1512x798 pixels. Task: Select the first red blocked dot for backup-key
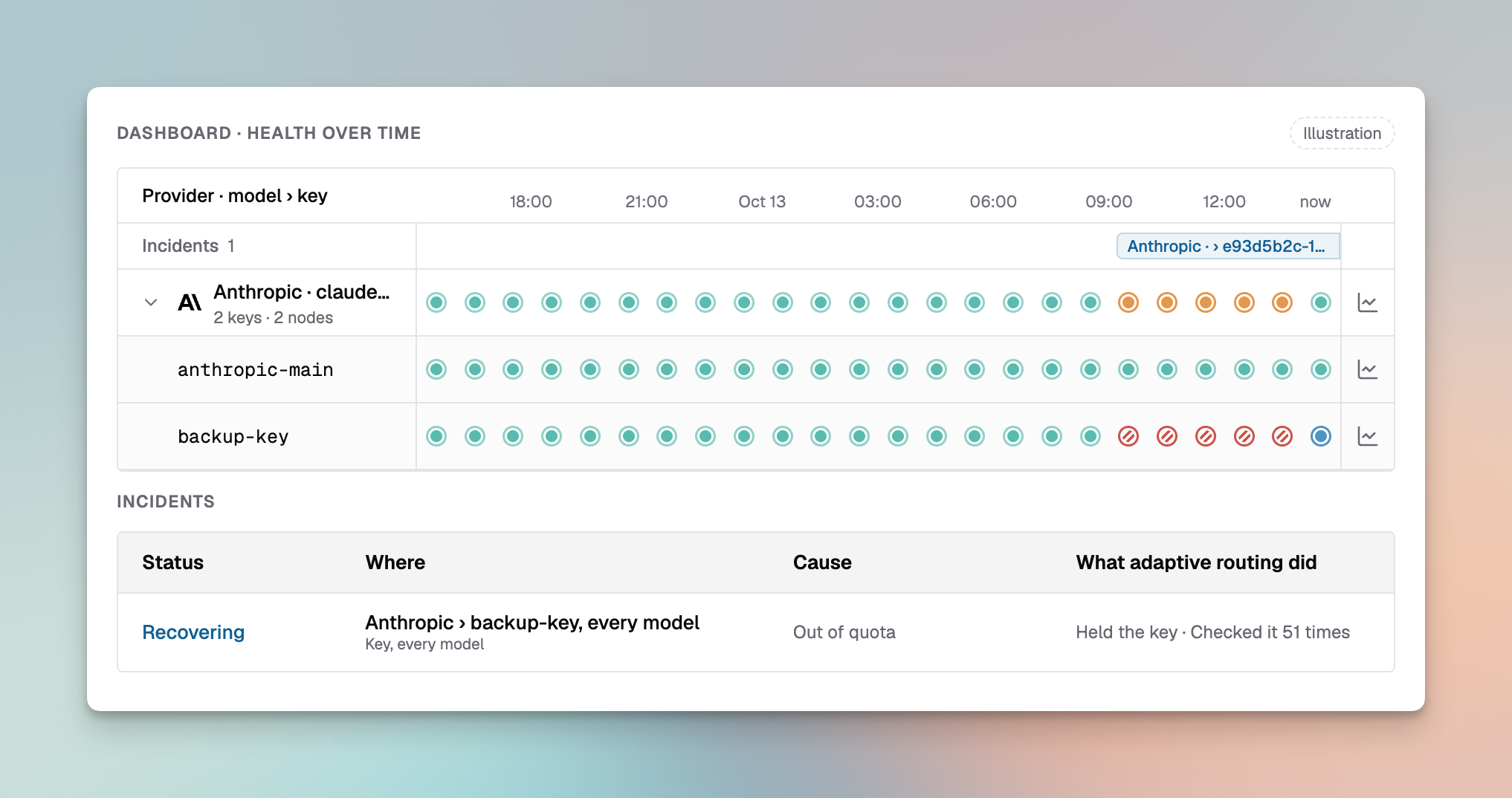coord(1128,436)
